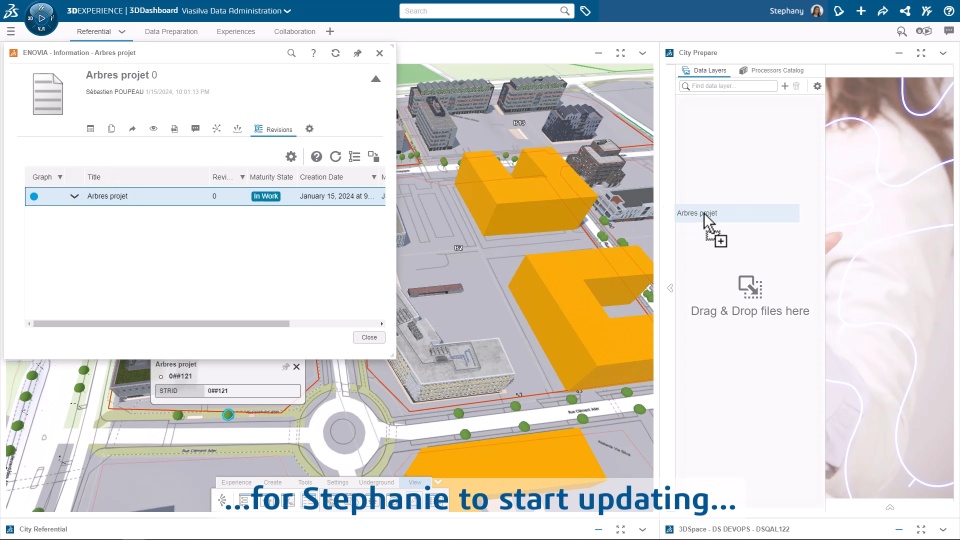Open the share arrow icon tab

point(132,129)
